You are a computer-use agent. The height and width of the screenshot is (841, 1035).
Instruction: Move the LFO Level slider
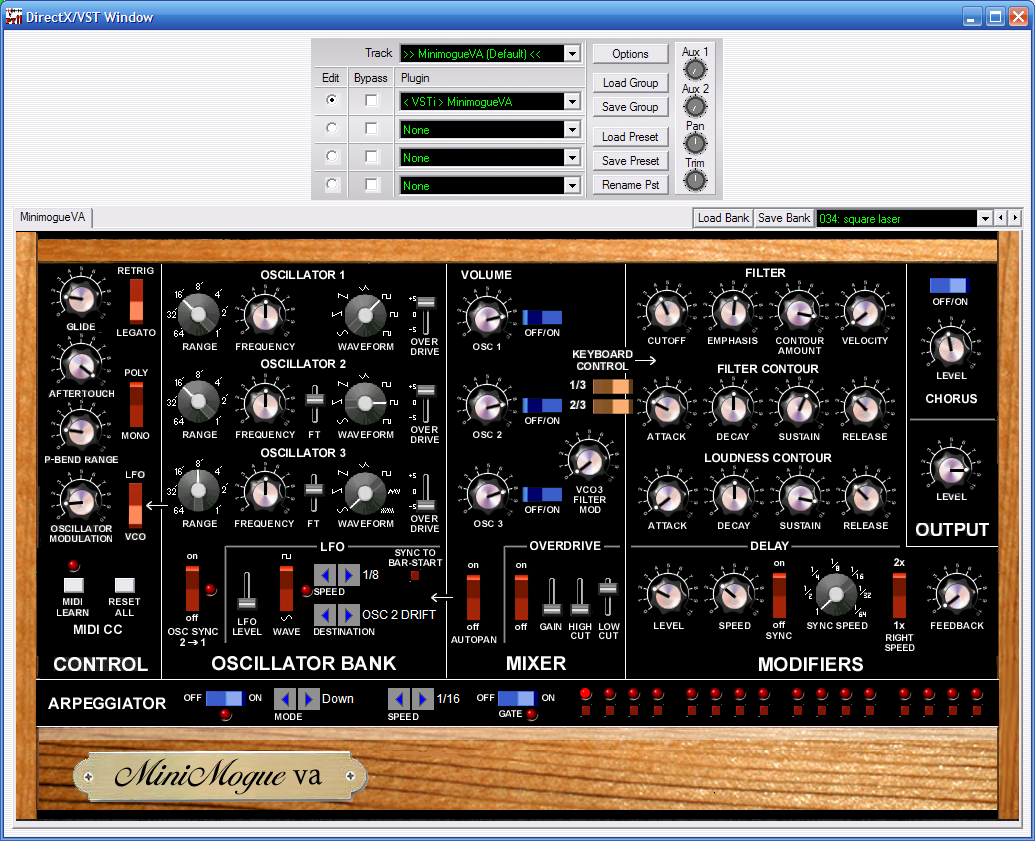click(247, 603)
